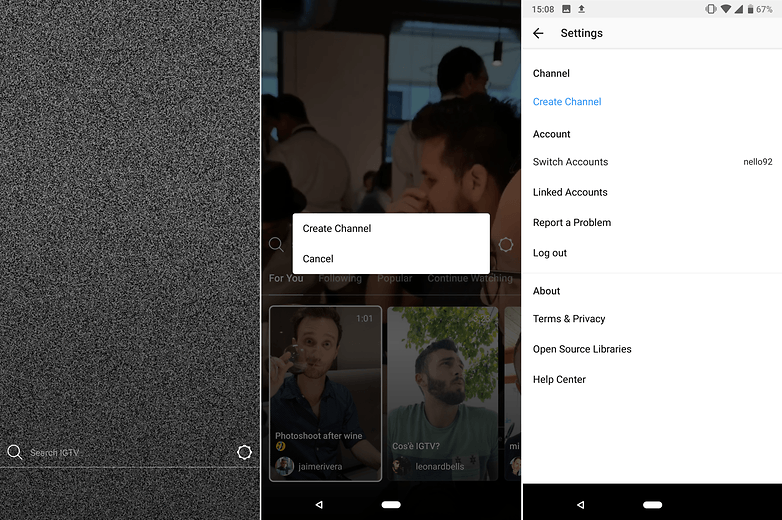Switch to the Following tab
The image size is (782, 520).
pos(340,278)
